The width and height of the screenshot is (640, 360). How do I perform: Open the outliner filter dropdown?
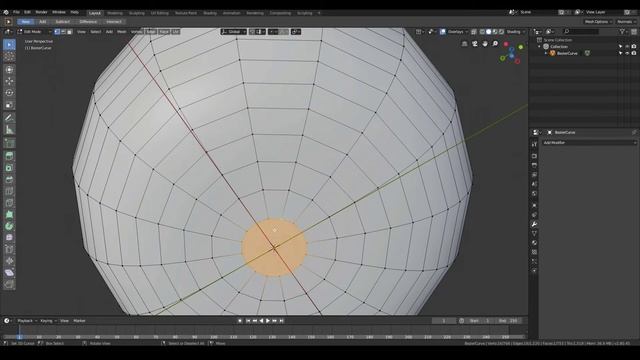(x=623, y=31)
